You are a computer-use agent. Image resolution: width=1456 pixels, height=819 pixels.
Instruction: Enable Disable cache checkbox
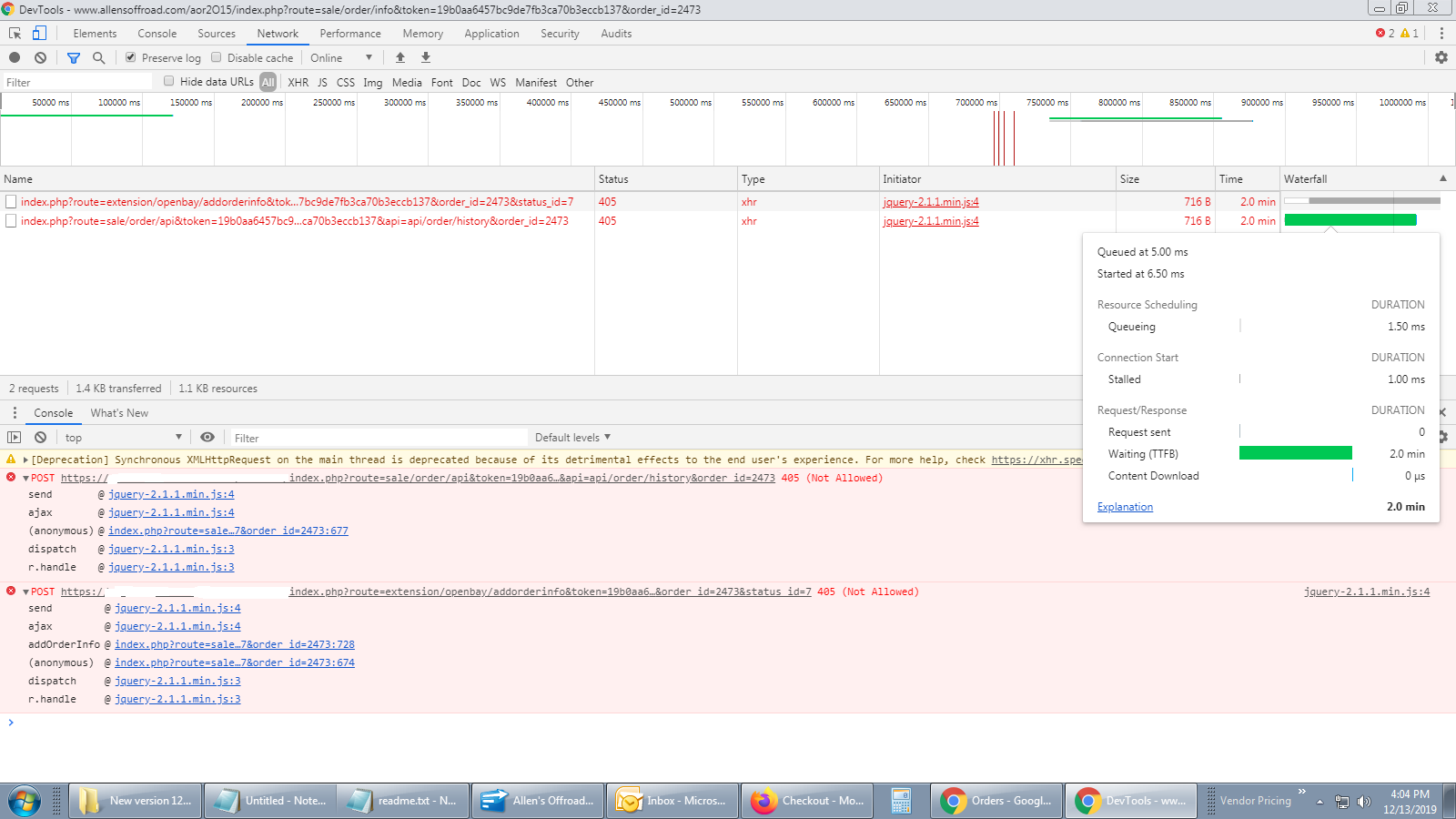click(x=217, y=57)
